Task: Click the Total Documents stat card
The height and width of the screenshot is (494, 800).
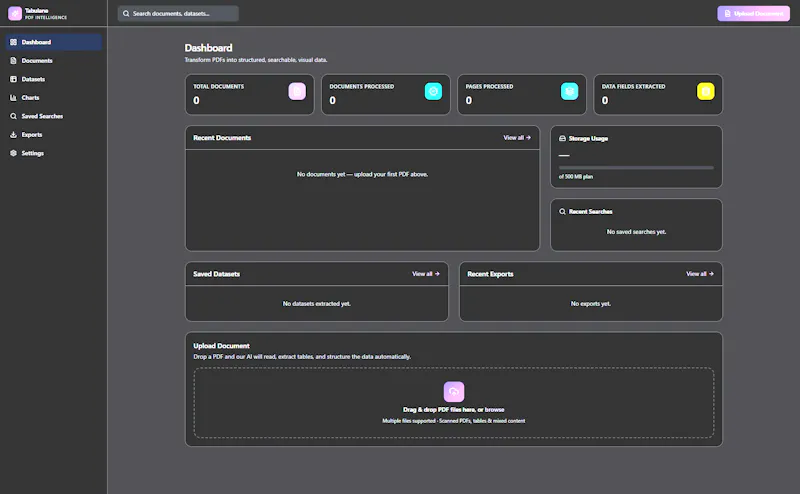Action: [249, 94]
